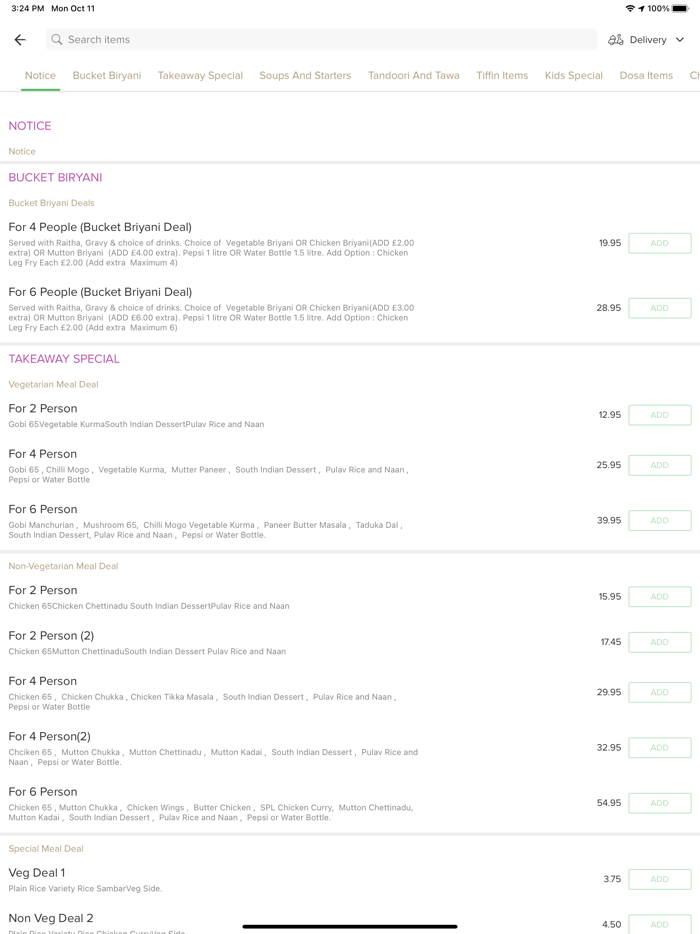Expand the Delivery dropdown chevron
The image size is (700, 934).
pos(680,40)
